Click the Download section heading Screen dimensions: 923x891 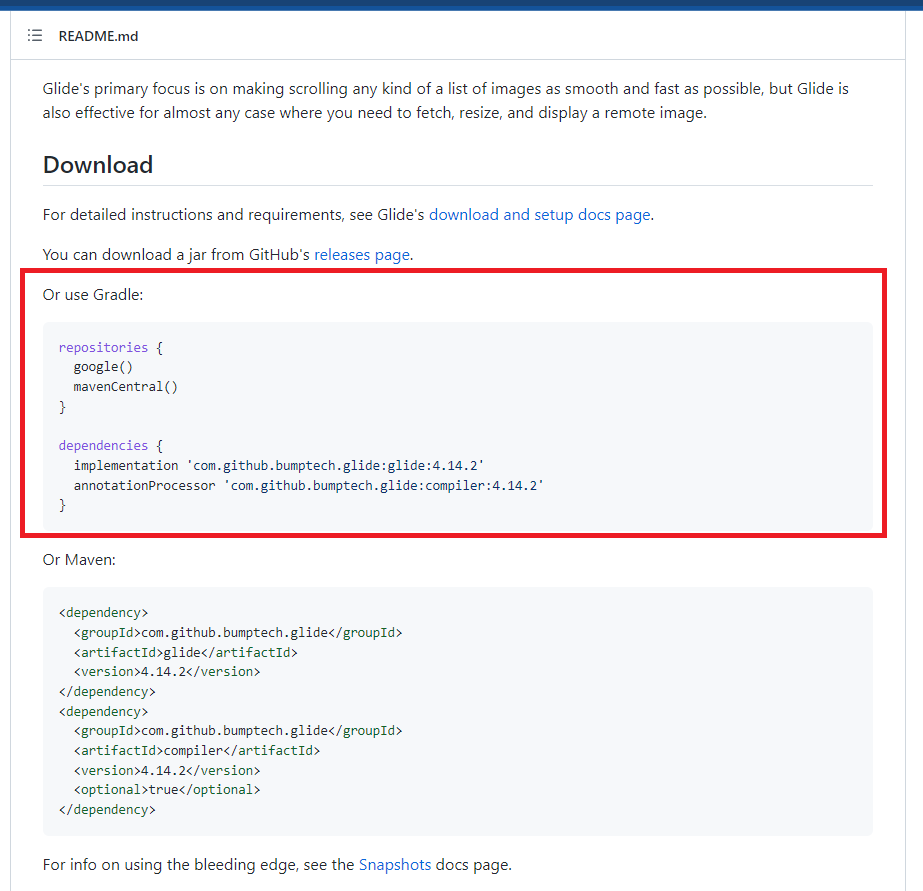click(98, 165)
